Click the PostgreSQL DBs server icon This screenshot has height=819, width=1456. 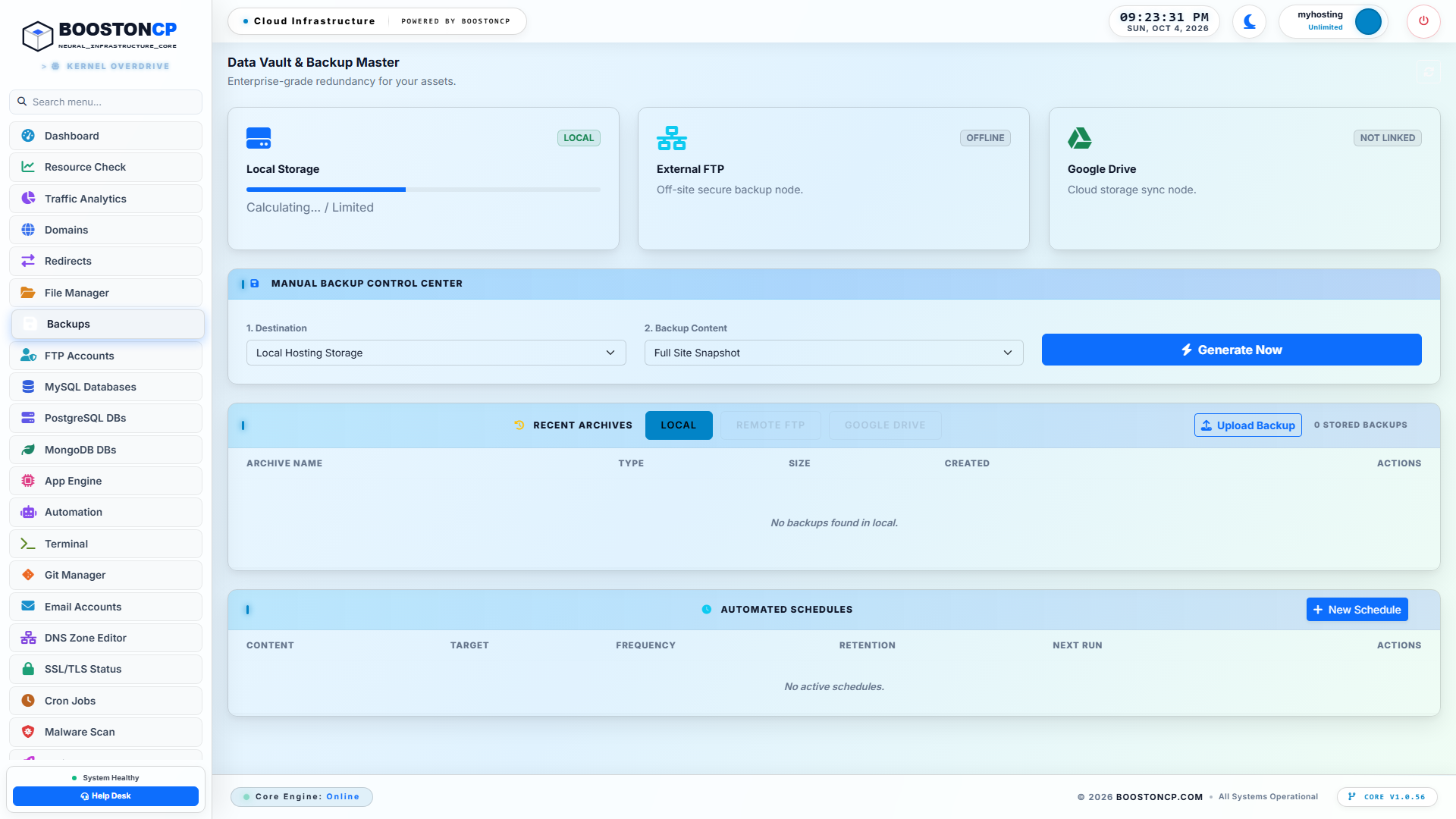tap(28, 418)
